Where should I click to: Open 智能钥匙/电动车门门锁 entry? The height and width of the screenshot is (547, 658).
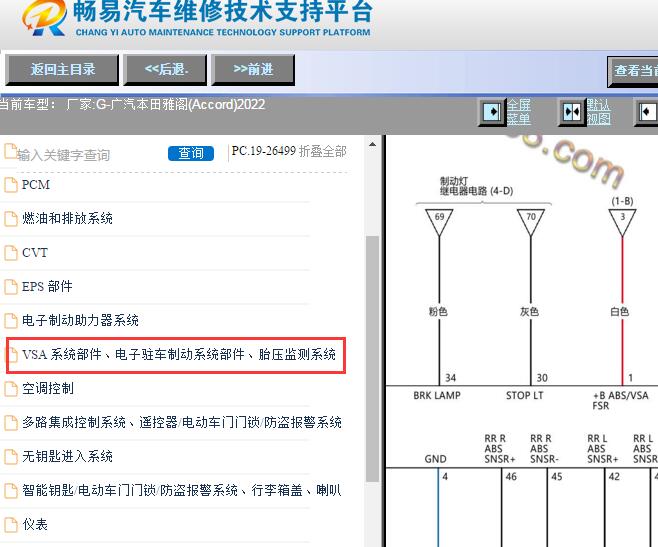click(182, 490)
